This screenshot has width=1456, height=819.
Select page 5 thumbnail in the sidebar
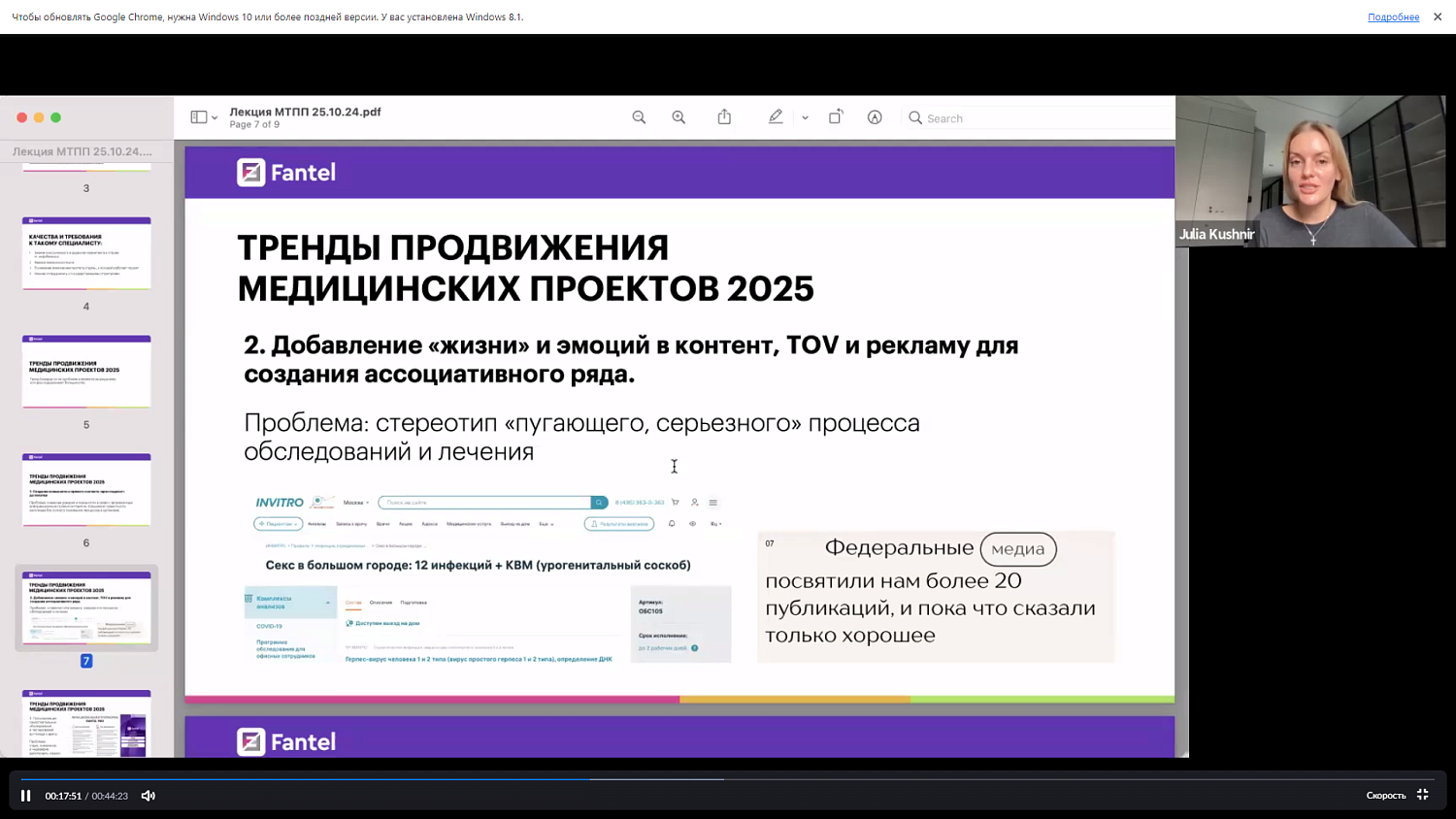coord(85,370)
